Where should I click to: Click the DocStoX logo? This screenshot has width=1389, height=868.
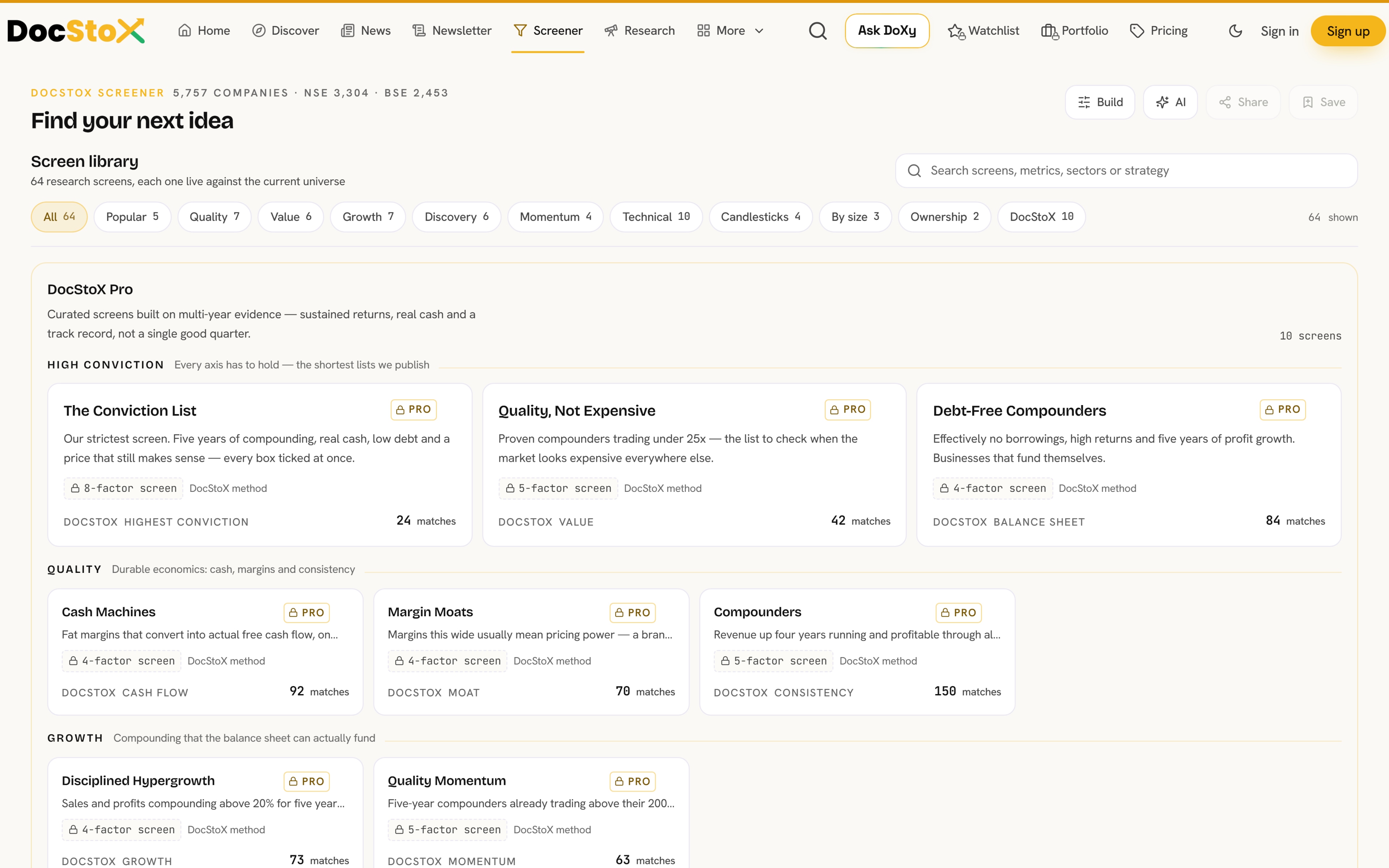tap(76, 31)
